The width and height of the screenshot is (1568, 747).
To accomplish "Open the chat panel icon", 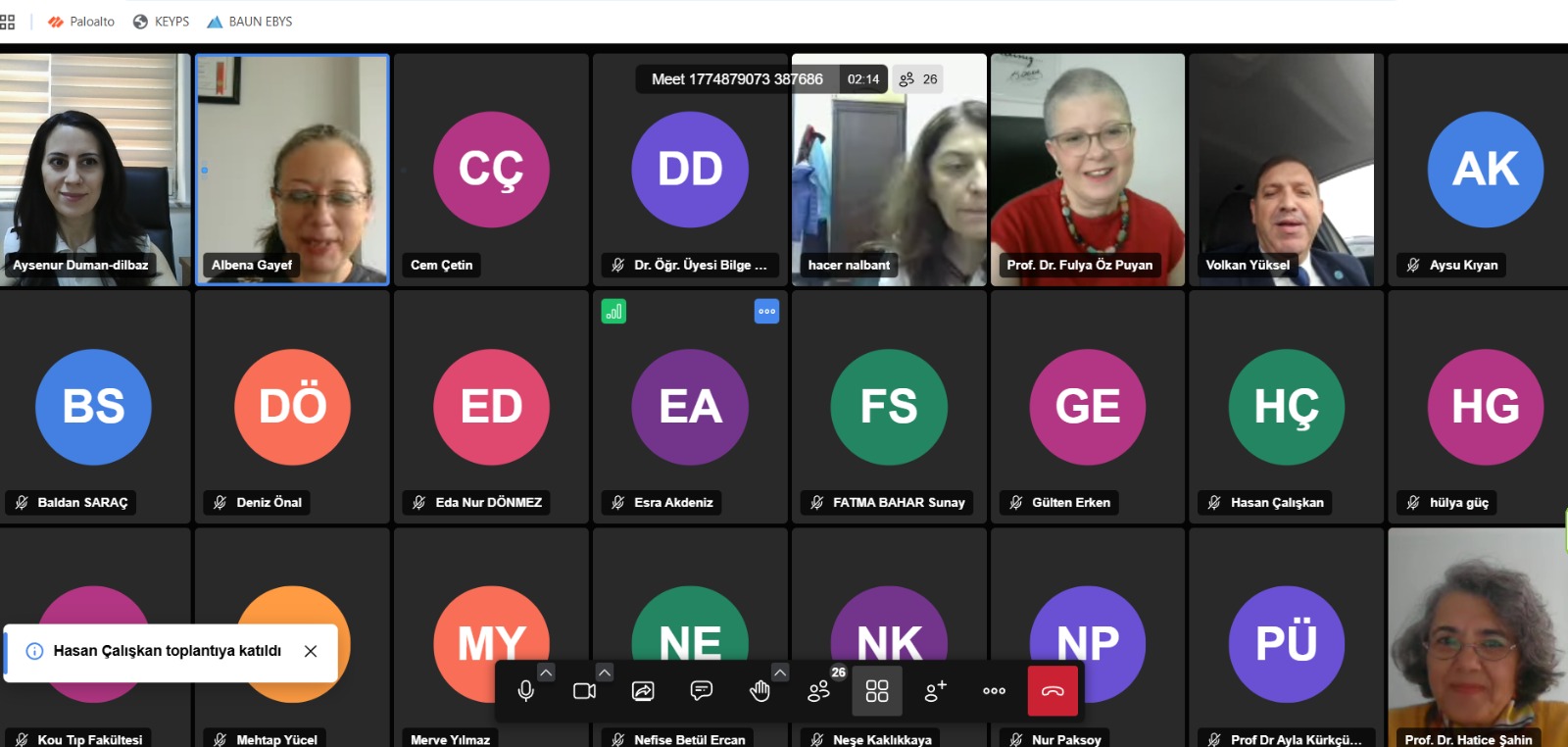I will [x=702, y=691].
